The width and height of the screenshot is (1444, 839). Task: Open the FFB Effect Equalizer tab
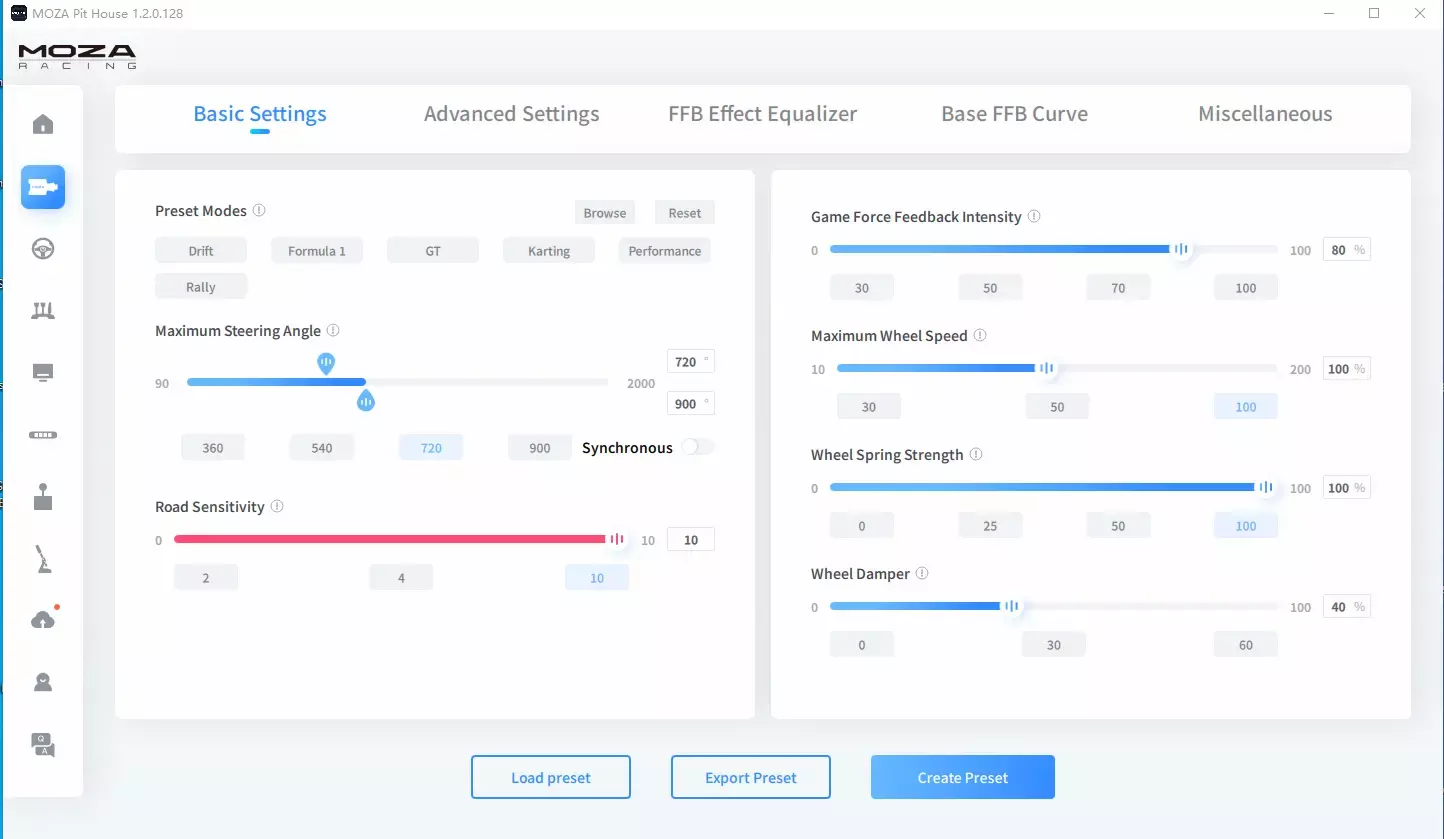[762, 114]
